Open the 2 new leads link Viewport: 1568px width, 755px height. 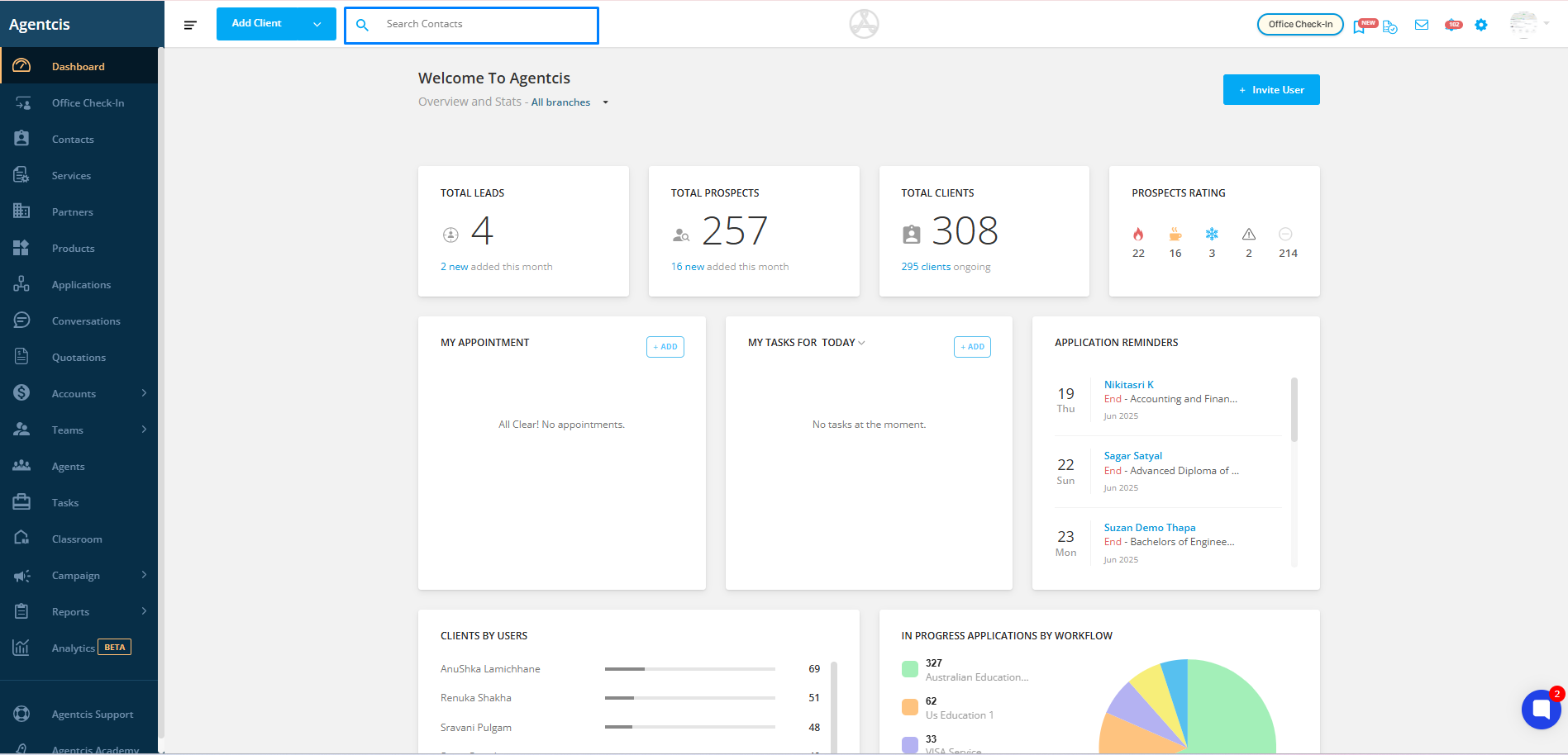point(455,267)
